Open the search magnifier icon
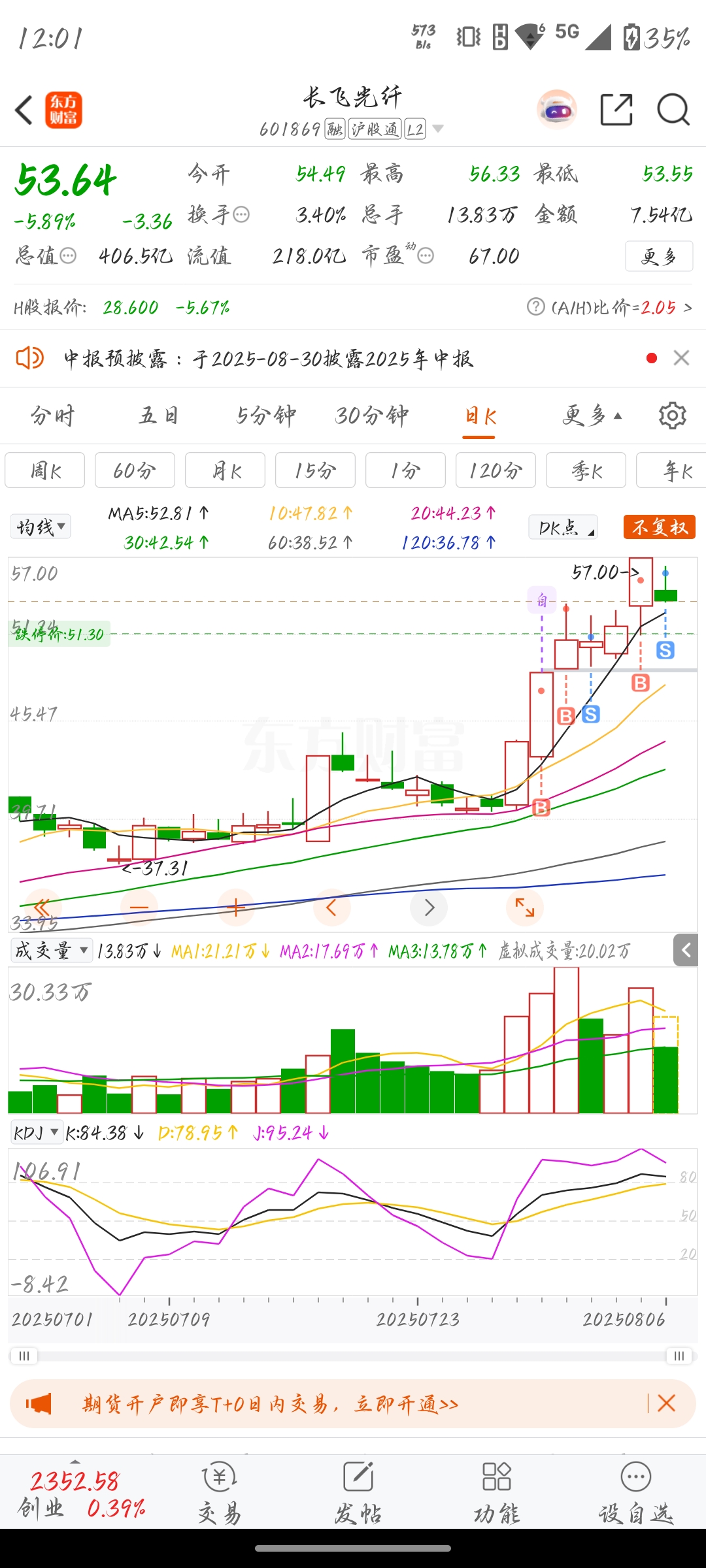 673,109
